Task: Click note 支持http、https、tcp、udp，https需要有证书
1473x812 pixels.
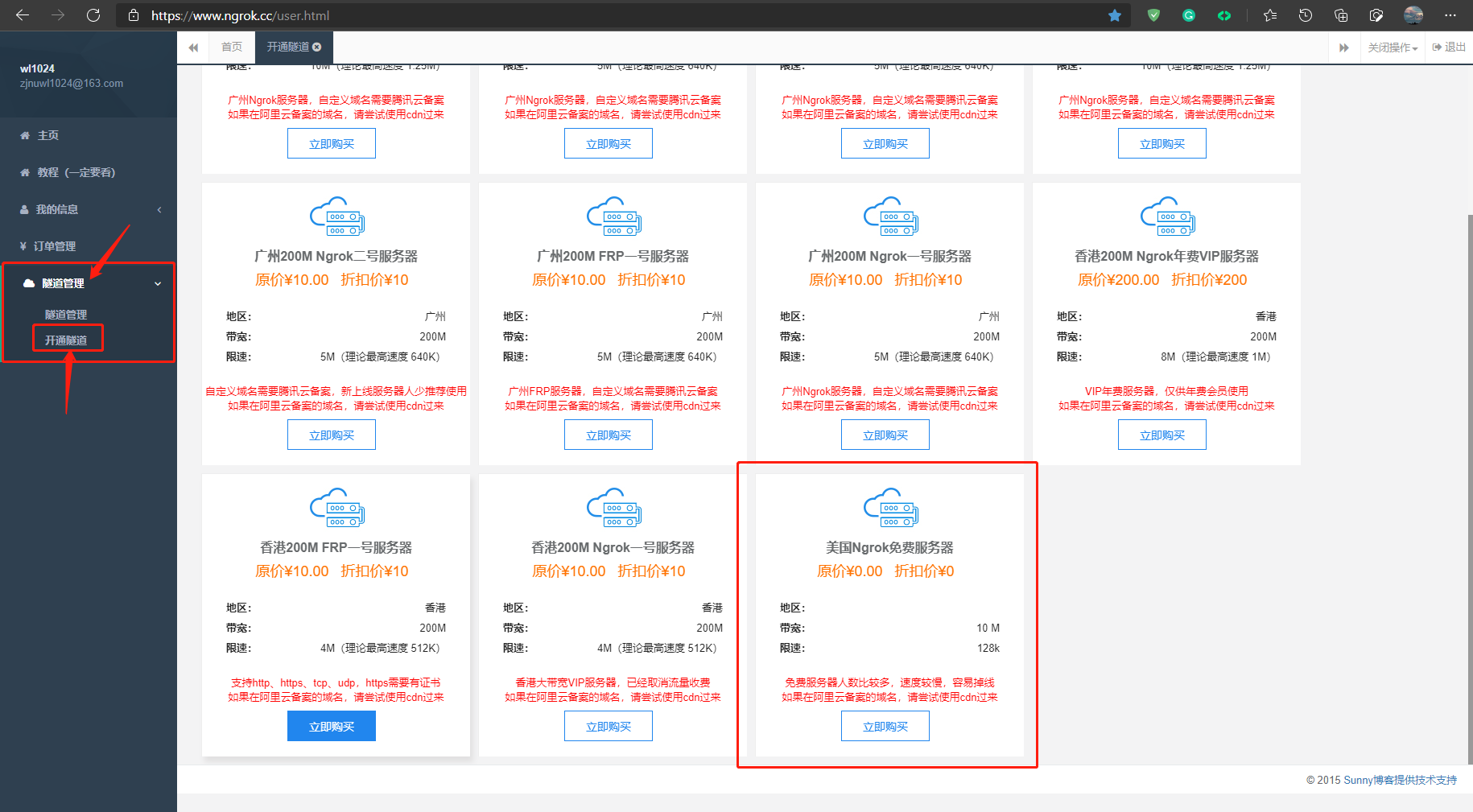Action: (336, 682)
